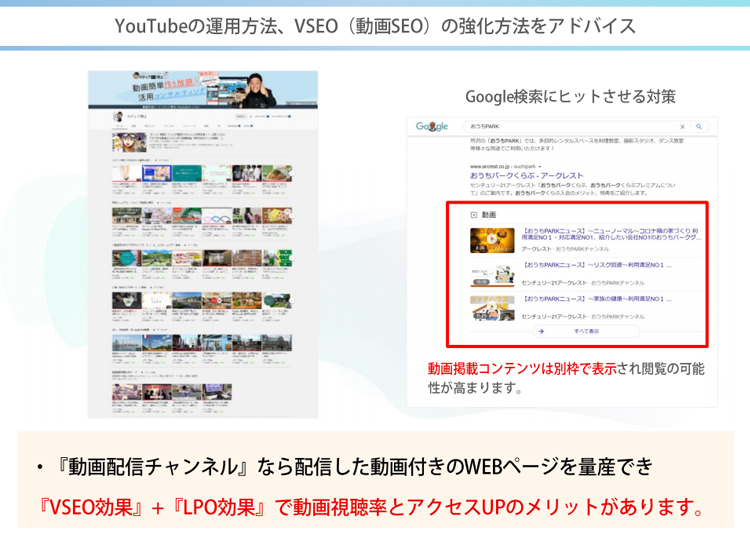Open the infinity-loop graphic video thumbnail
Screen dimensions: 750x535
pyautogui.click(x=217, y=216)
